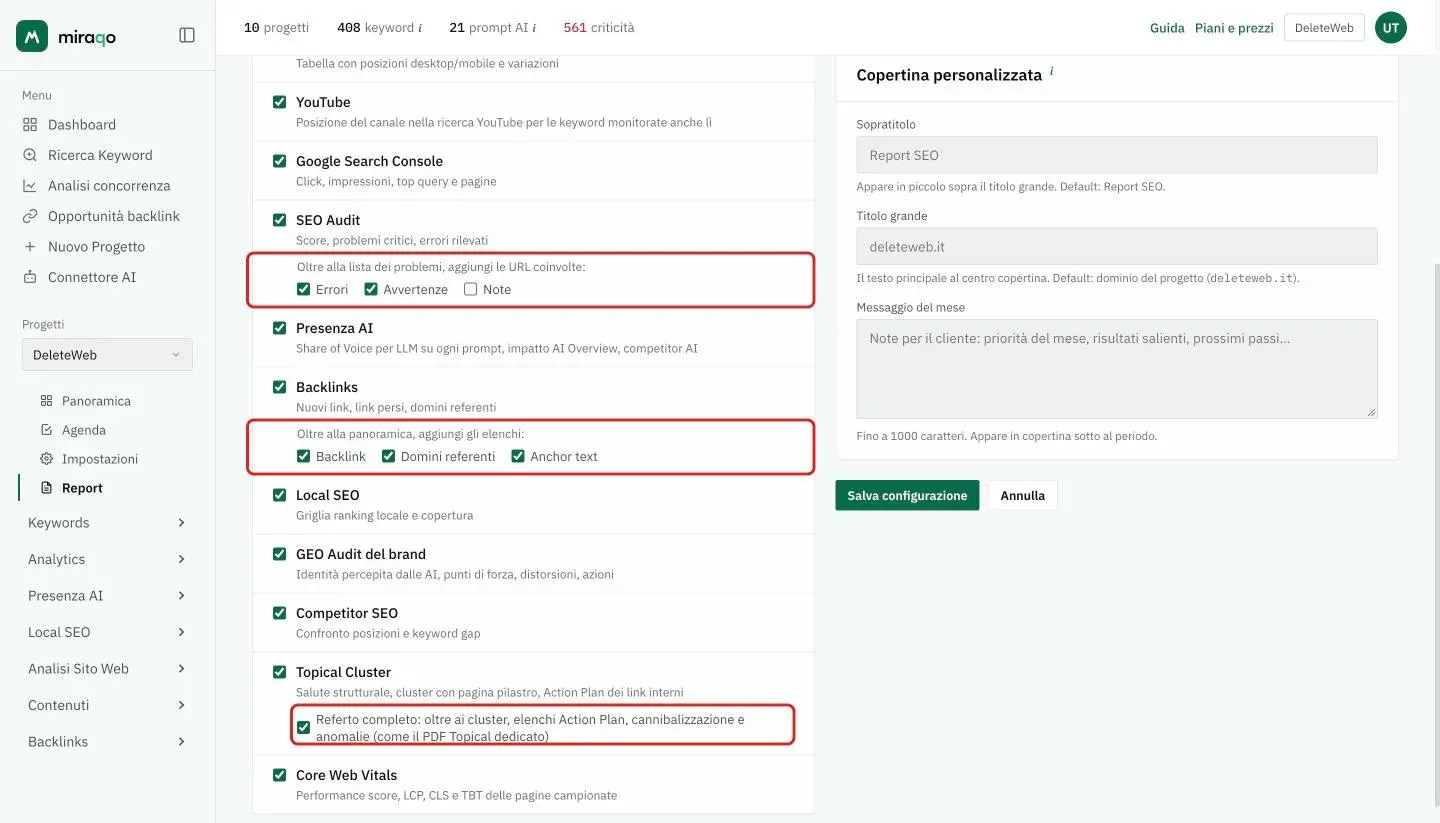Expand the Local SEO sidebar section
Screen dimensions: 1440x823
pos(108,632)
